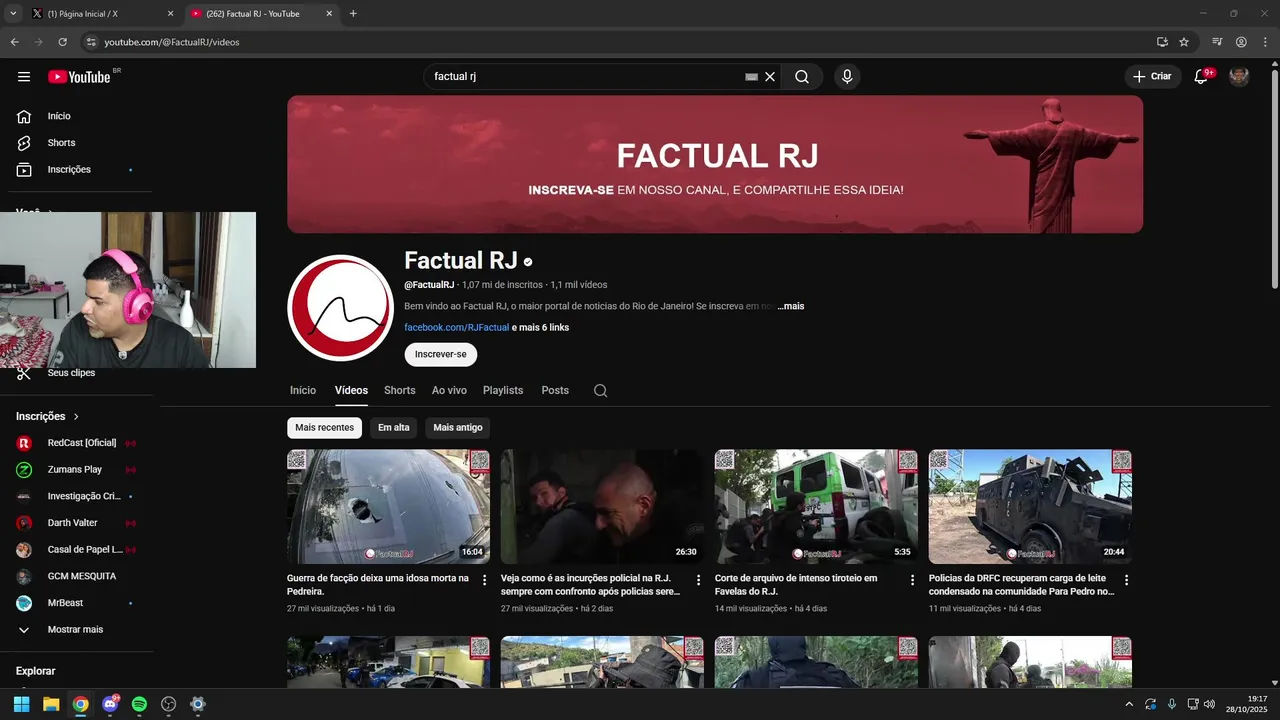
Task: Open options for the 'Guerra de facção' video
Action: (485, 580)
